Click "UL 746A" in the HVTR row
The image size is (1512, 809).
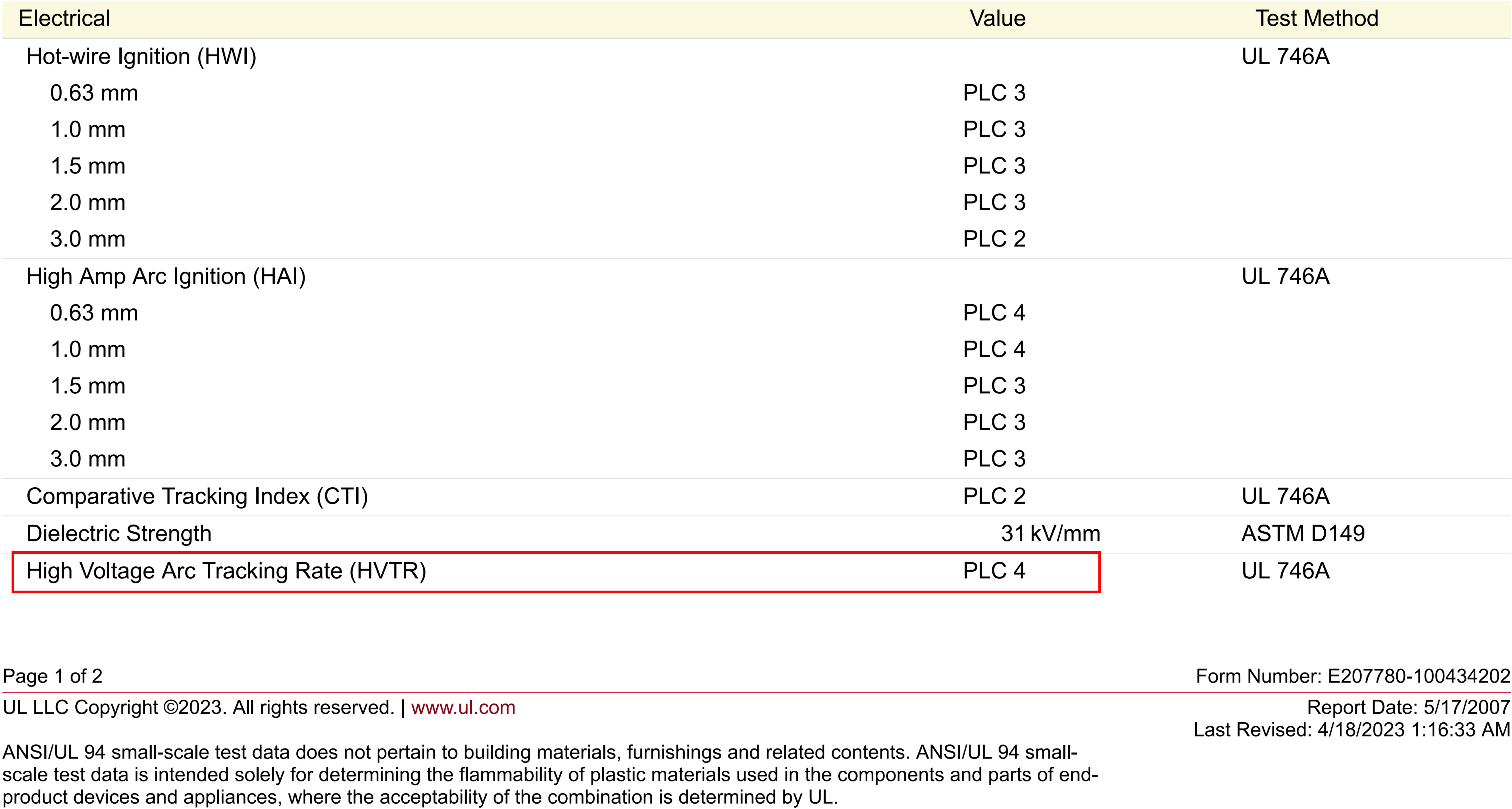click(1285, 571)
